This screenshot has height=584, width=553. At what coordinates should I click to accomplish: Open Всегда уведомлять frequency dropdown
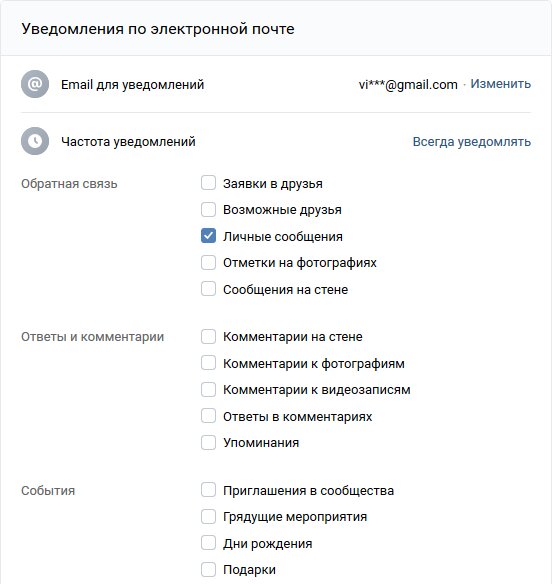pos(471,142)
